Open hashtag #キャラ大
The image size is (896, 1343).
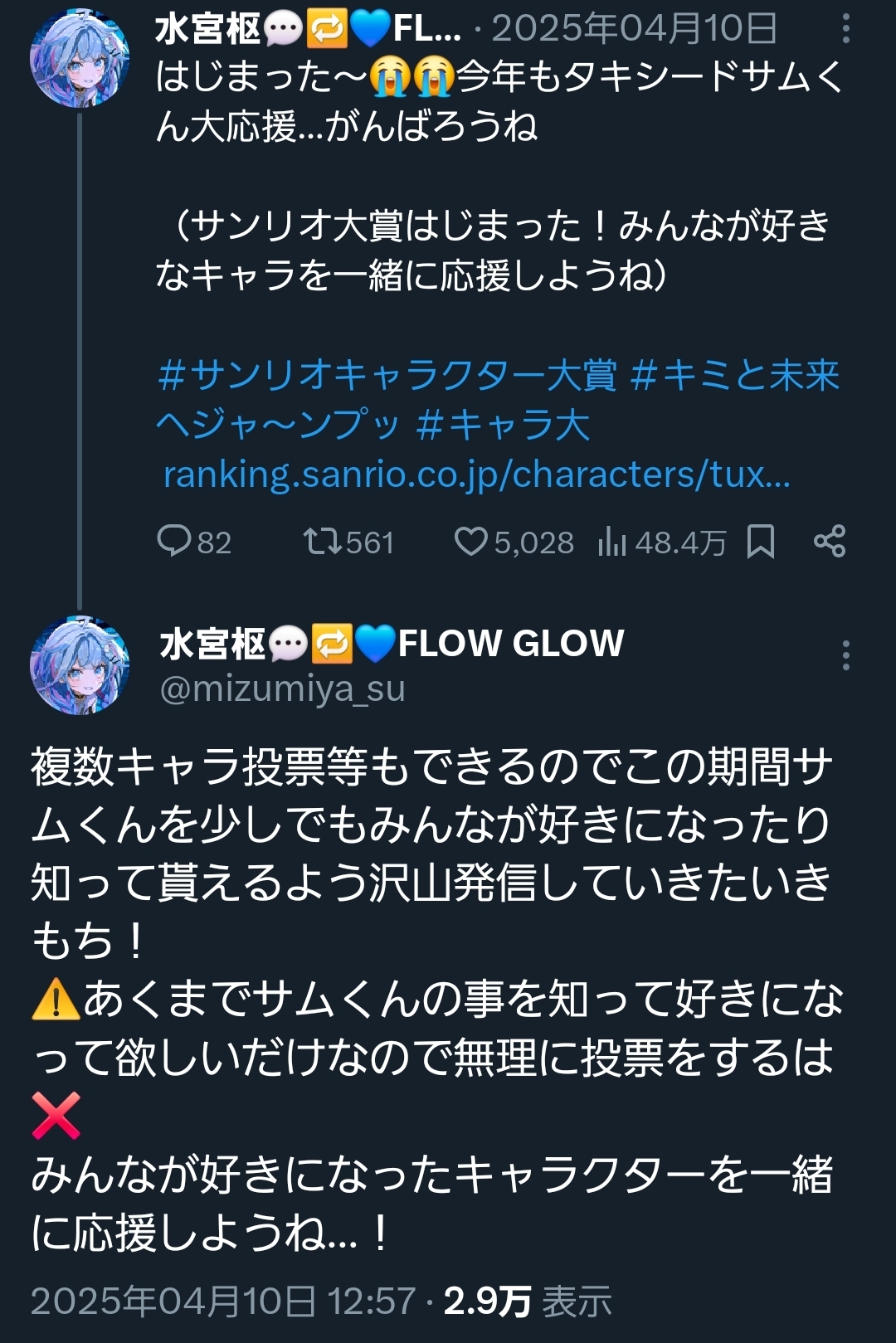click(x=503, y=426)
